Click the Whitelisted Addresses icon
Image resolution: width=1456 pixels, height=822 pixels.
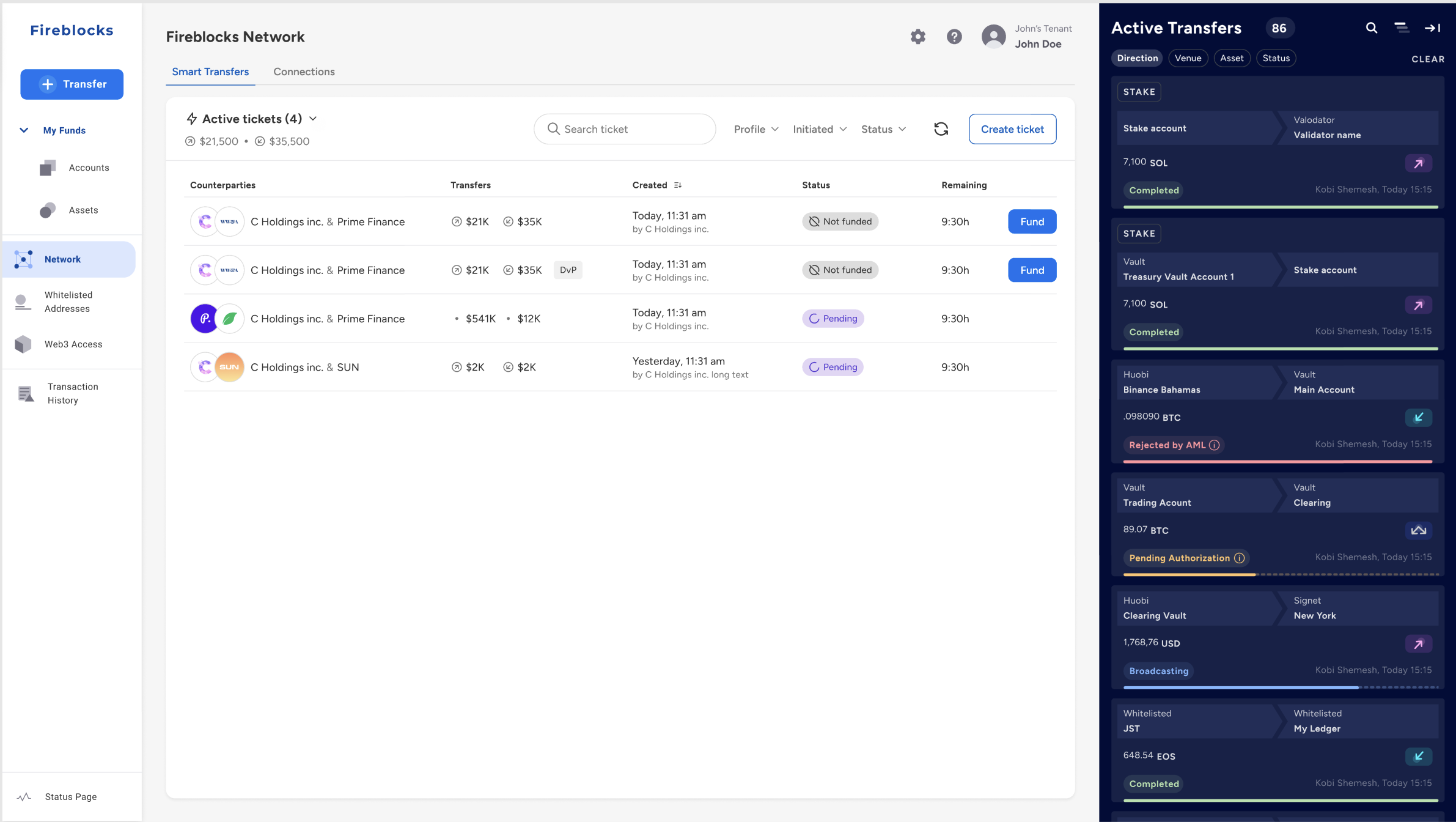click(23, 302)
